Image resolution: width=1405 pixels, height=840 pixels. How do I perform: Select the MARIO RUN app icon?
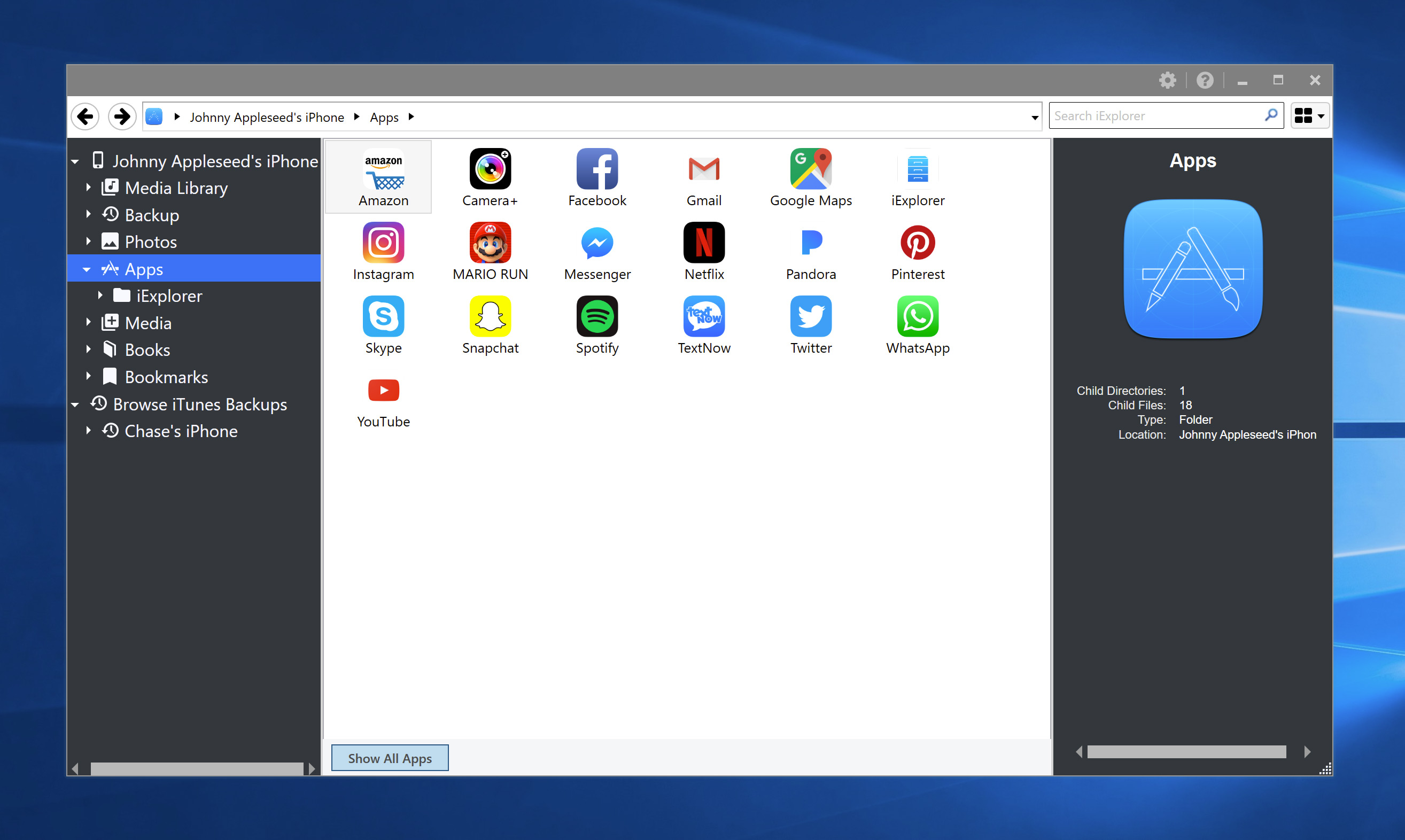[x=490, y=243]
